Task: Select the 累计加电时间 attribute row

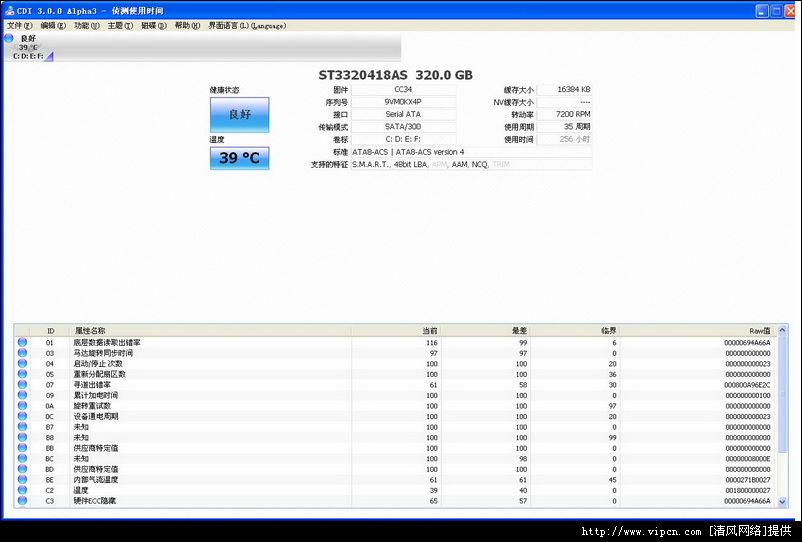Action: tap(395, 395)
